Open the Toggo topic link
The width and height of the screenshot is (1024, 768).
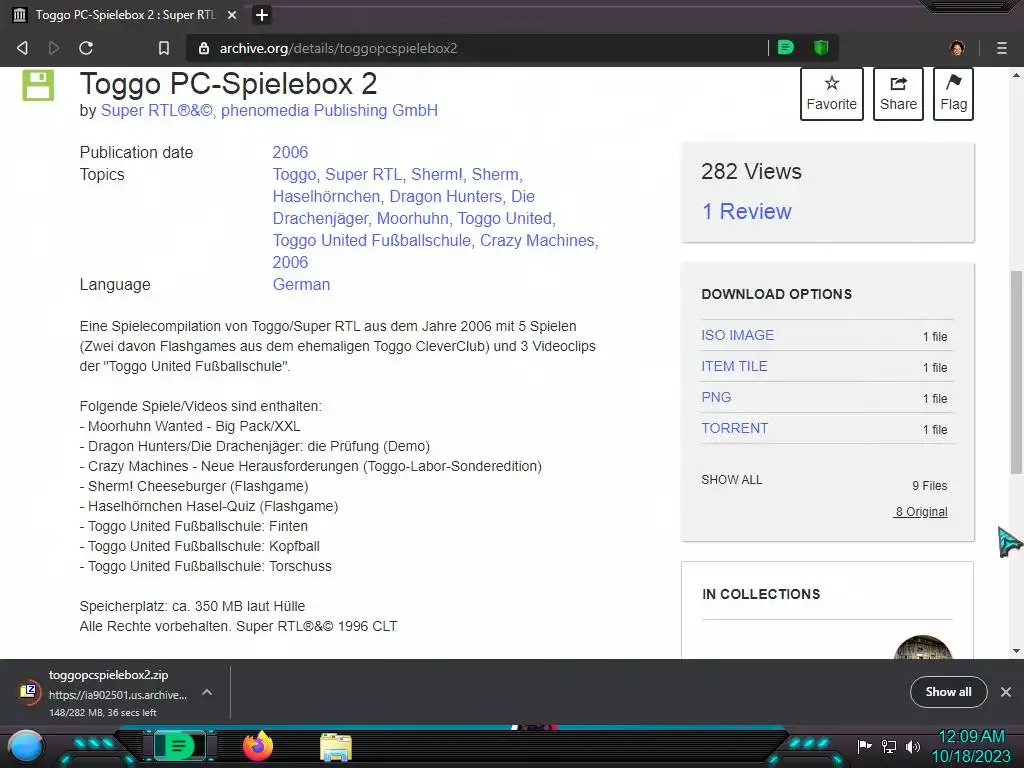(x=295, y=174)
